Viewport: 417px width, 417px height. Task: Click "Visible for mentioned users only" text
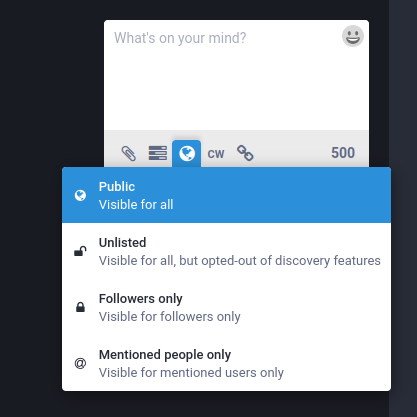[x=191, y=373]
